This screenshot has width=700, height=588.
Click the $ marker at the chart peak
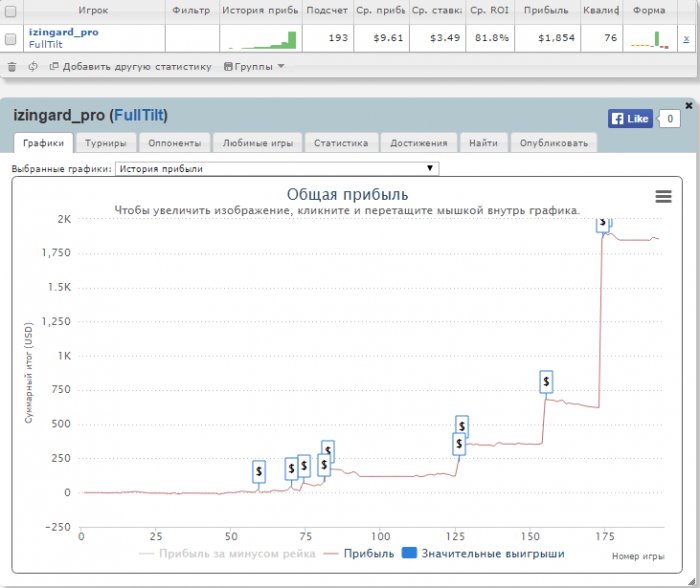(603, 224)
